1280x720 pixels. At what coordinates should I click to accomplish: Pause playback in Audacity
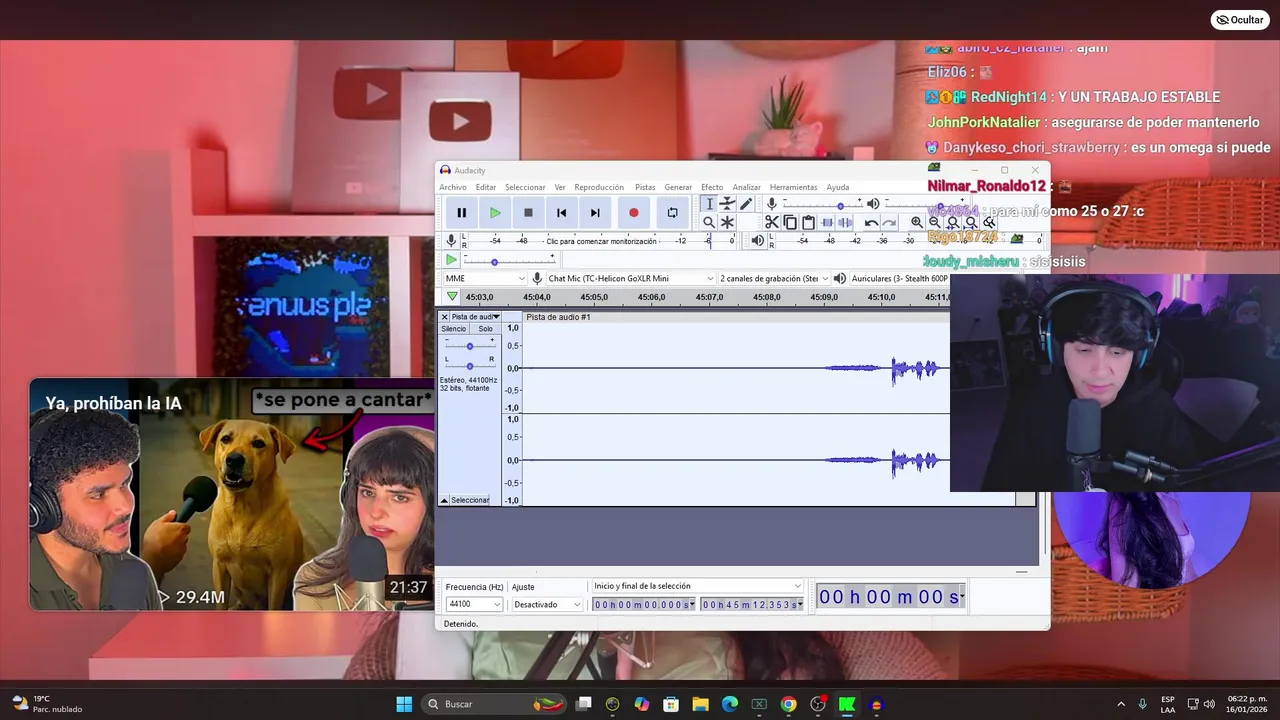(x=461, y=212)
